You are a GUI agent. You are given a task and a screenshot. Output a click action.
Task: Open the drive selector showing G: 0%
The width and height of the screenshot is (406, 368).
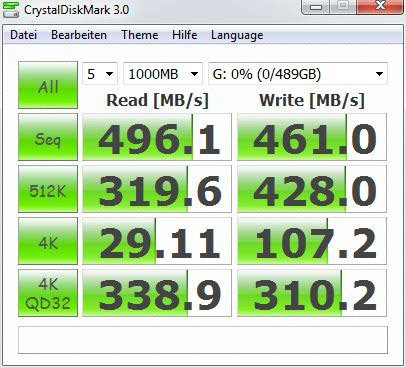(298, 74)
